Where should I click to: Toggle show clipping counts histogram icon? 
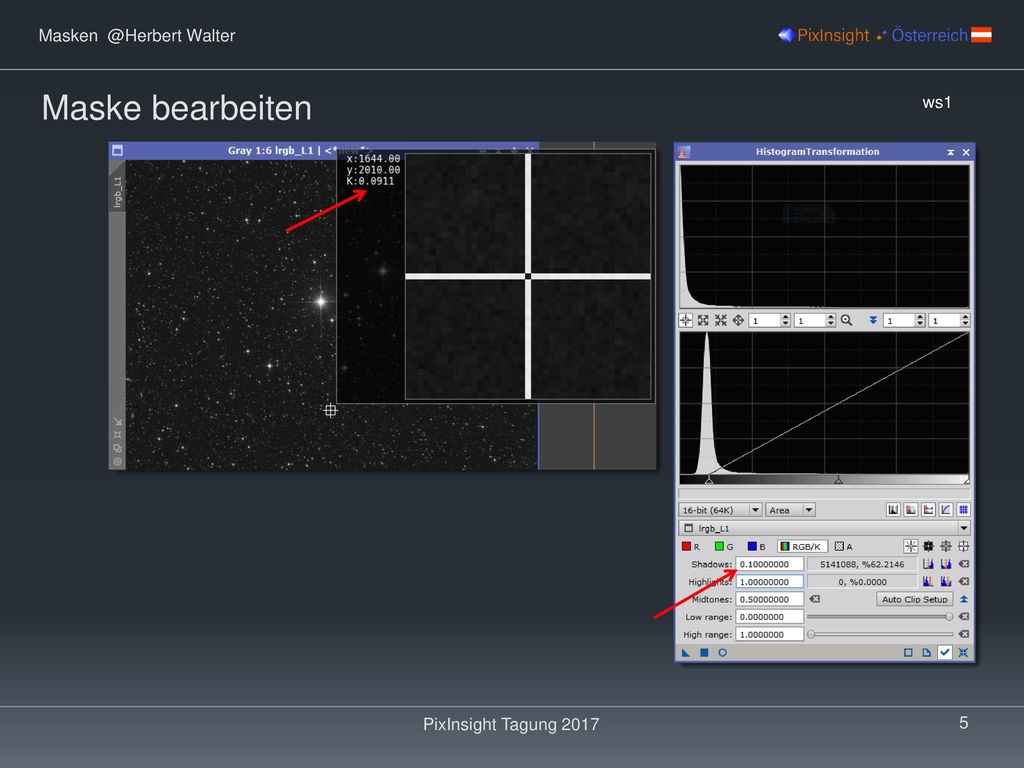[x=911, y=509]
